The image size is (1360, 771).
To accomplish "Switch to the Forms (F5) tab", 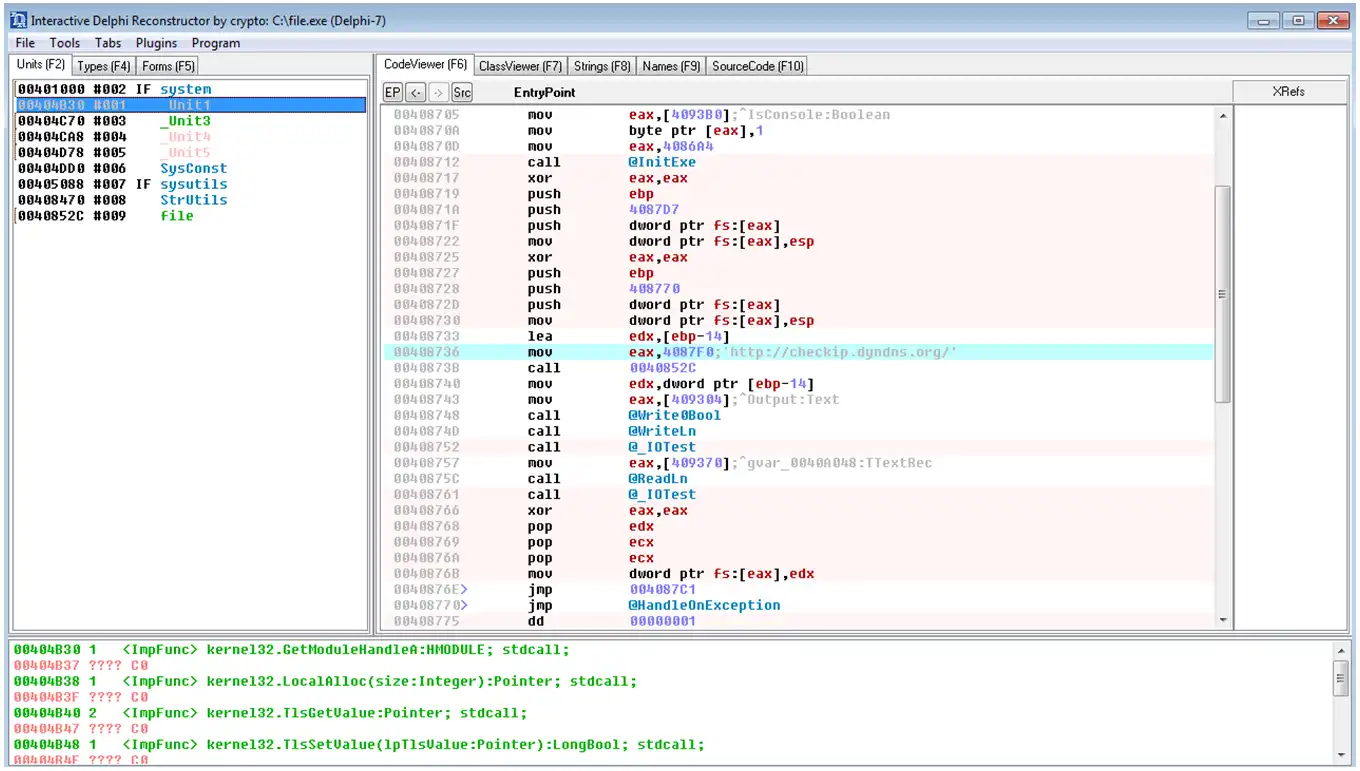I will [168, 66].
